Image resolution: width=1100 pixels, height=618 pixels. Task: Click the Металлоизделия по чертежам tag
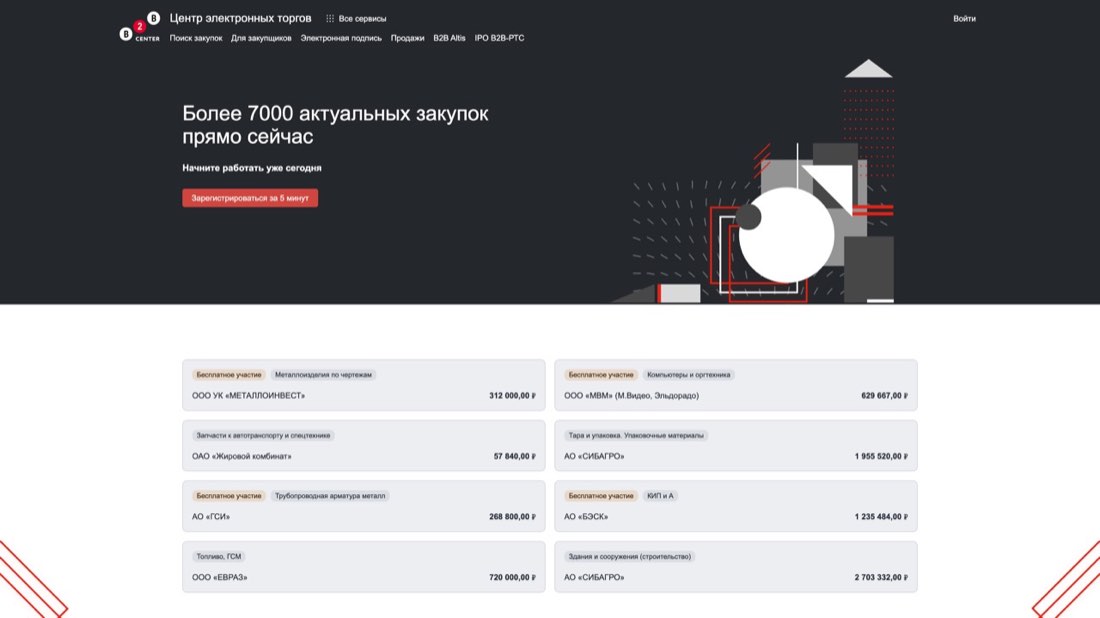pyautogui.click(x=323, y=375)
